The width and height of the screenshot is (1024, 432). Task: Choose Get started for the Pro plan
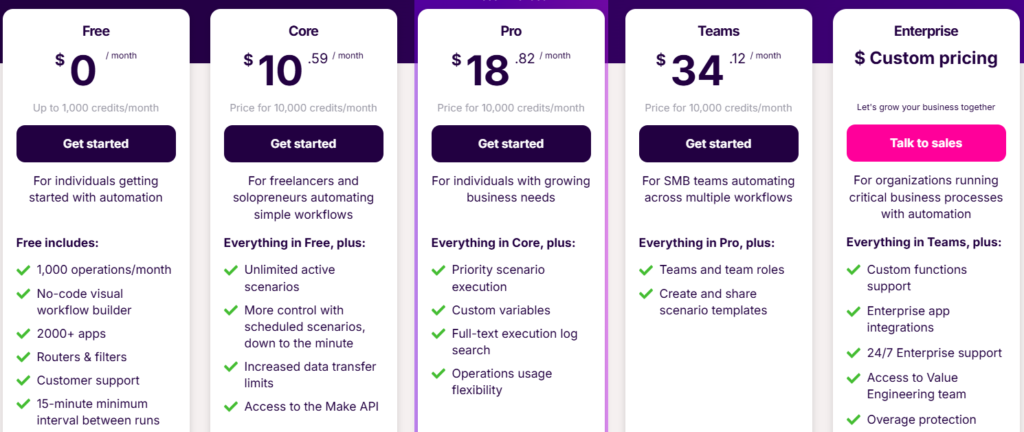coord(511,144)
